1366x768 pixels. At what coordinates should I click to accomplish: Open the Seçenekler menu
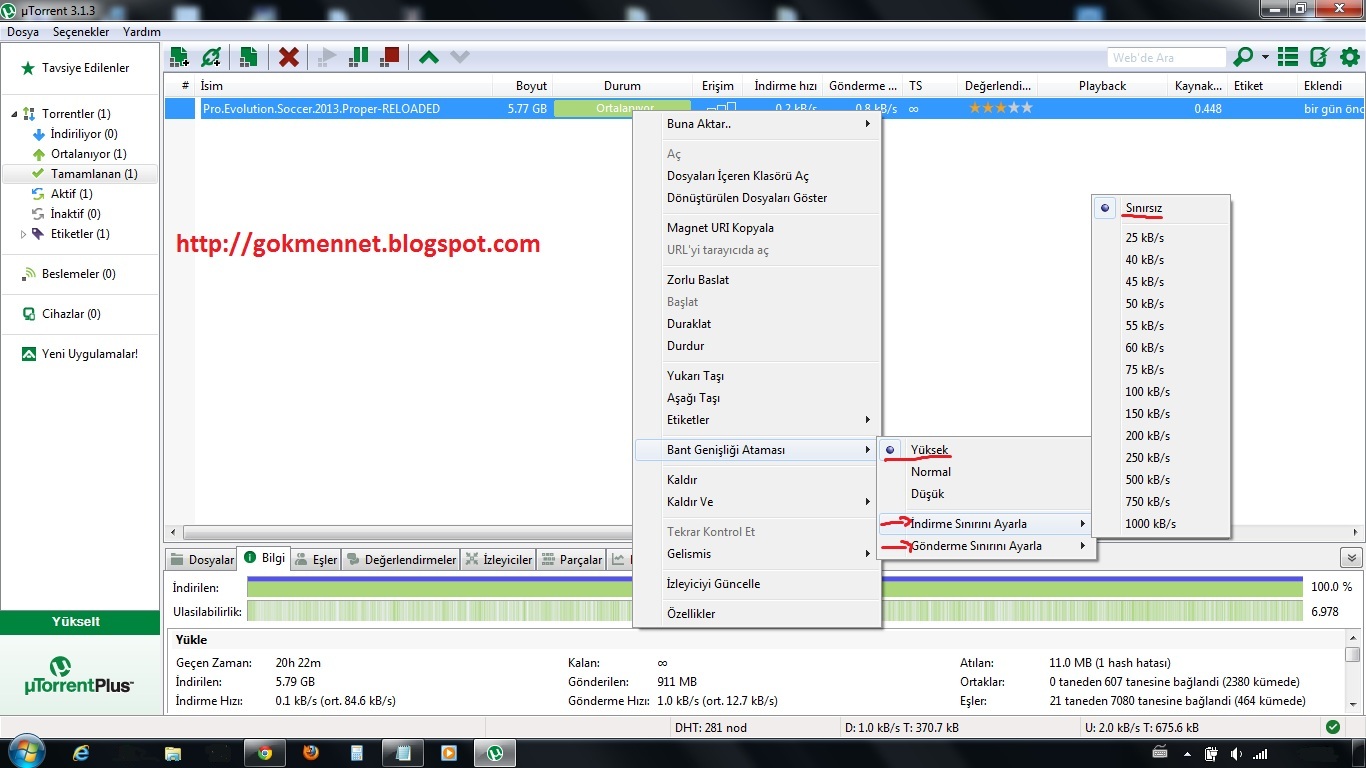[x=81, y=32]
